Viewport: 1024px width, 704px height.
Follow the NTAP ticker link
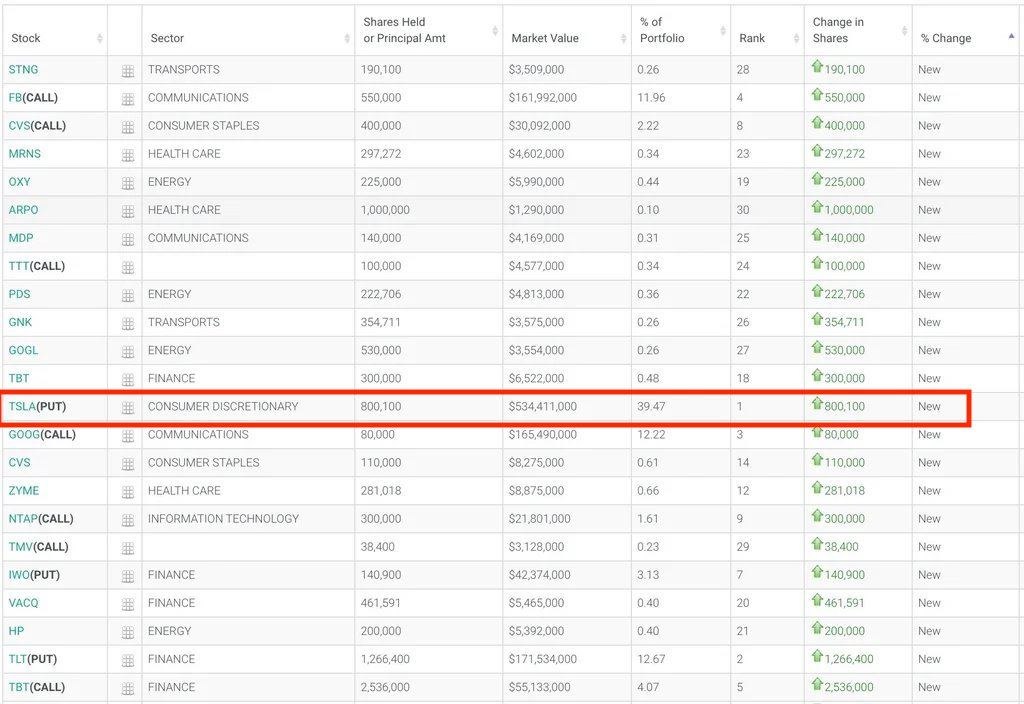click(23, 519)
